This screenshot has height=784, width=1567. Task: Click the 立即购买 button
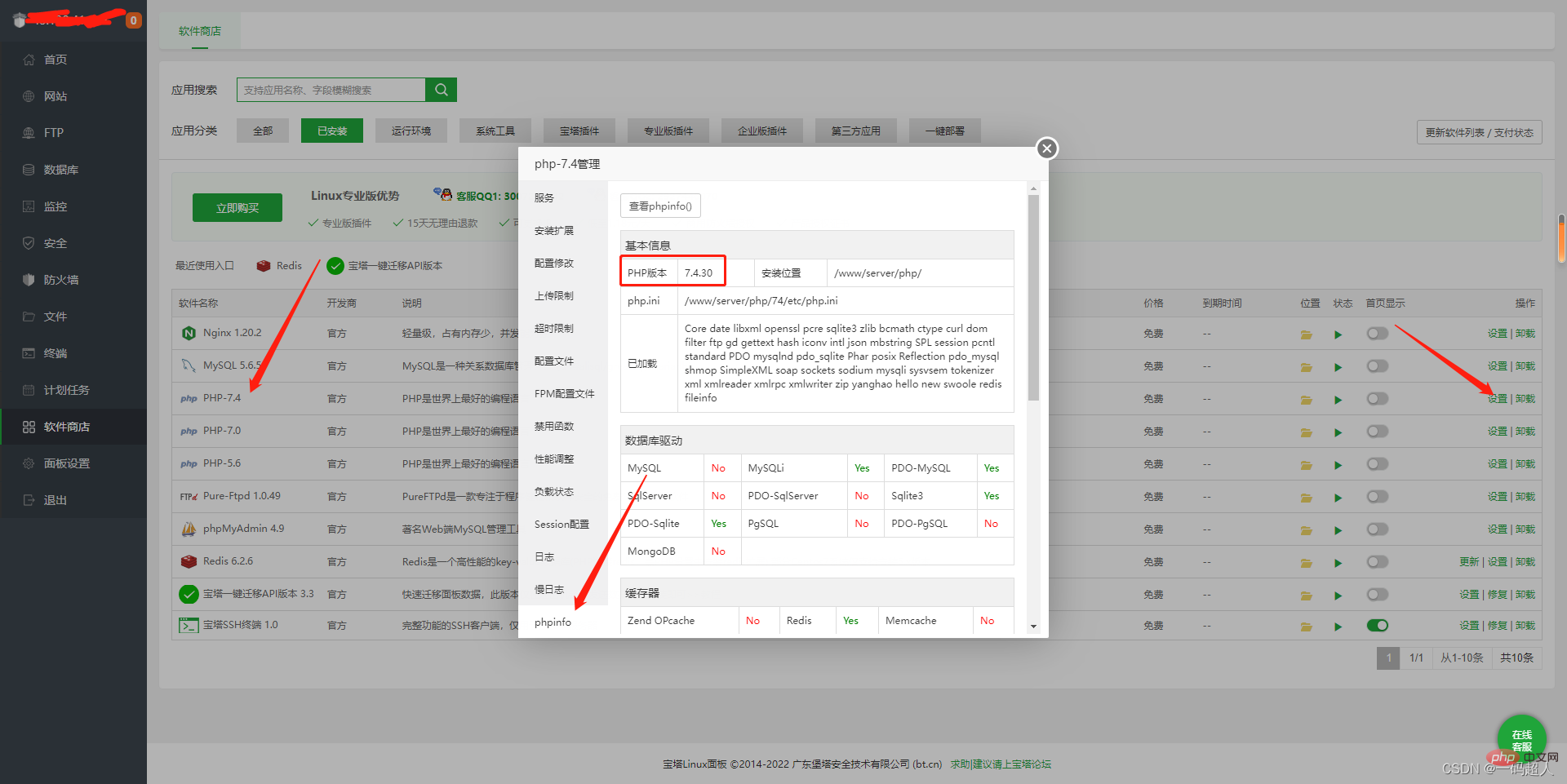[x=237, y=207]
